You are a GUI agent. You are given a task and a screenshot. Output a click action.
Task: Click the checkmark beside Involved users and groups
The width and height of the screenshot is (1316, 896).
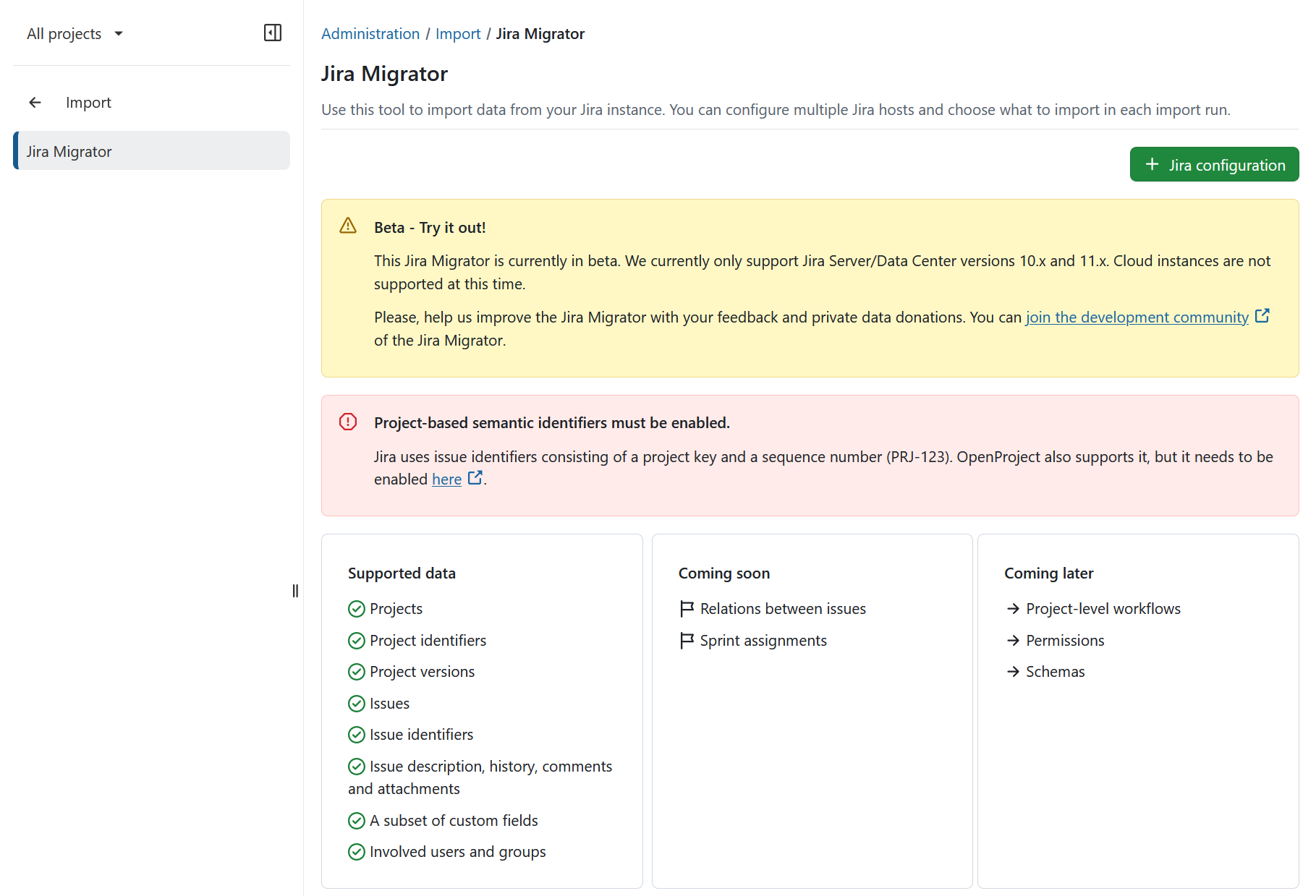pos(357,852)
